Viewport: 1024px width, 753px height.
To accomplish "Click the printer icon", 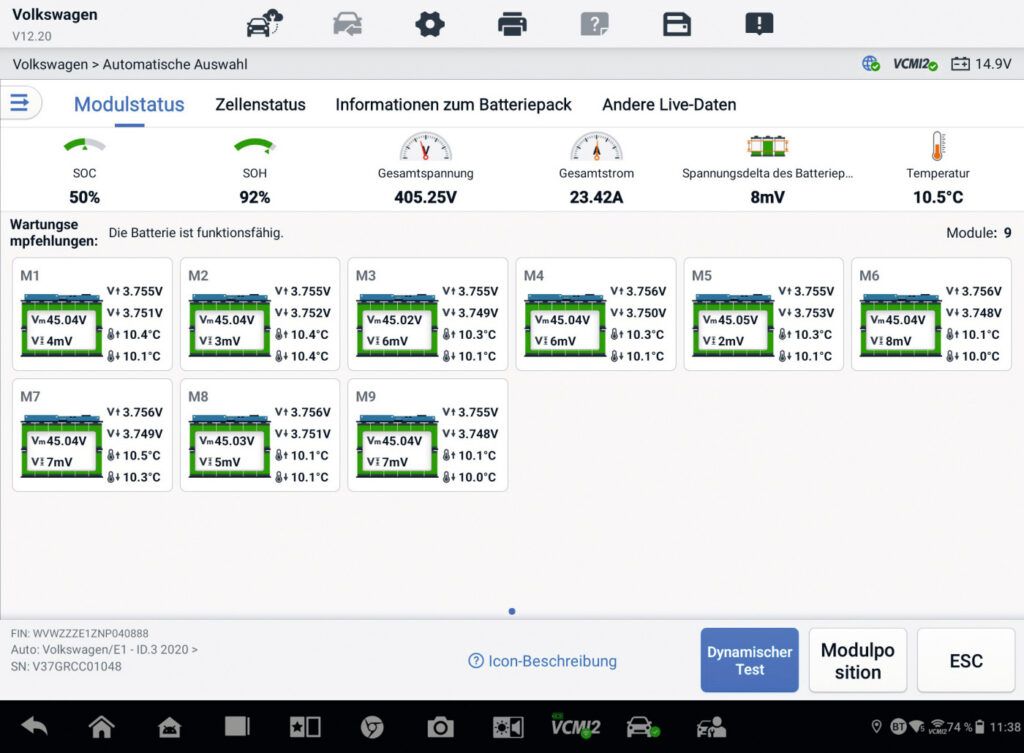I will 512,24.
